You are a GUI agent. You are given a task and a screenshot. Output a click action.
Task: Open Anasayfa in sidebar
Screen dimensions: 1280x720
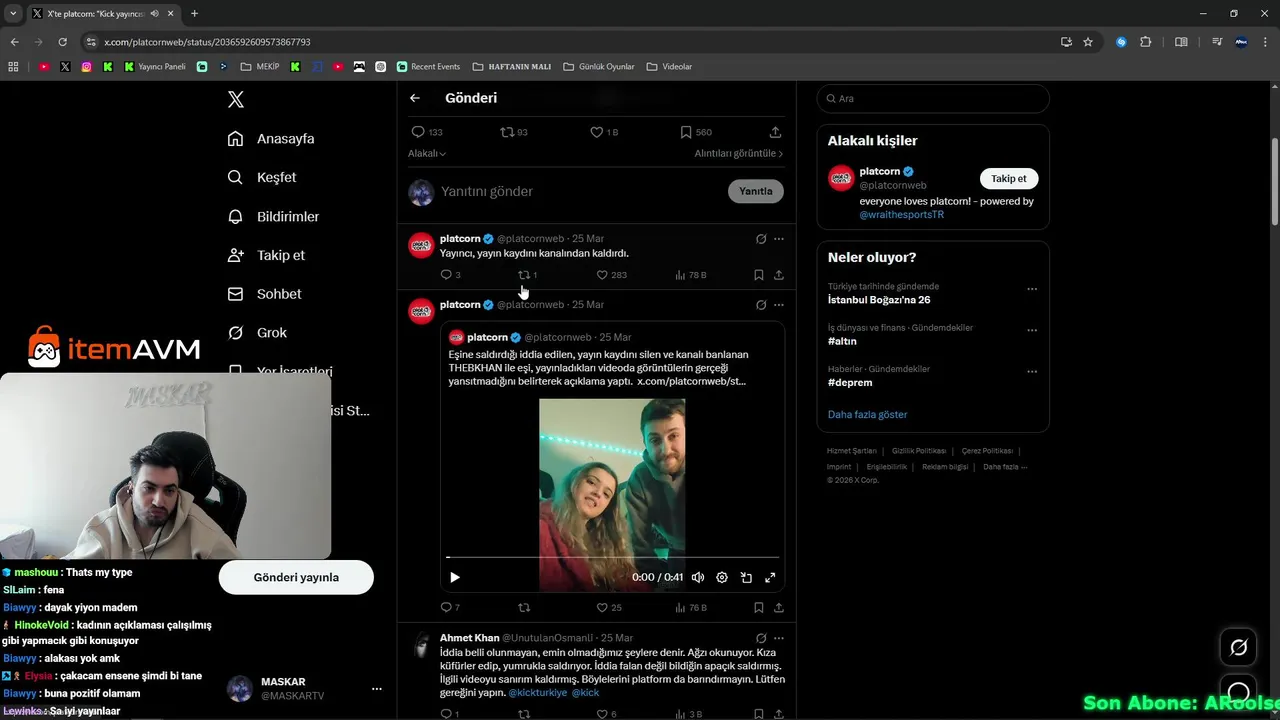[x=271, y=139]
